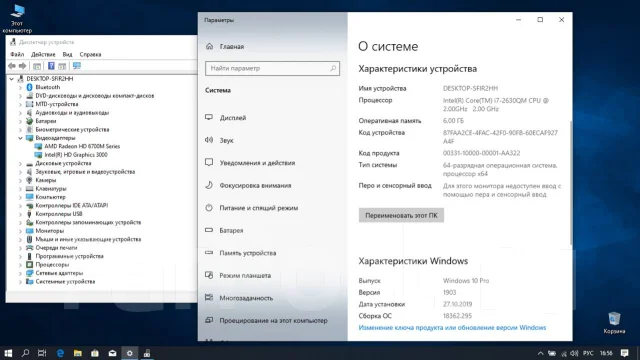
Task: Click the Bluetooth device icon
Action: pos(29,87)
